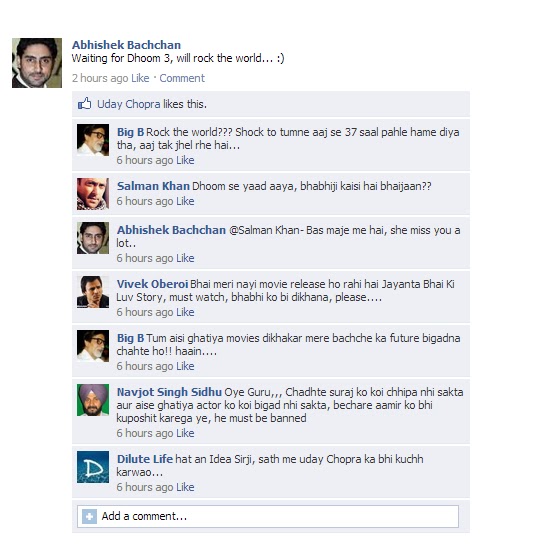Click the Add a comment field
Screen dimensions: 545x547
268,516
